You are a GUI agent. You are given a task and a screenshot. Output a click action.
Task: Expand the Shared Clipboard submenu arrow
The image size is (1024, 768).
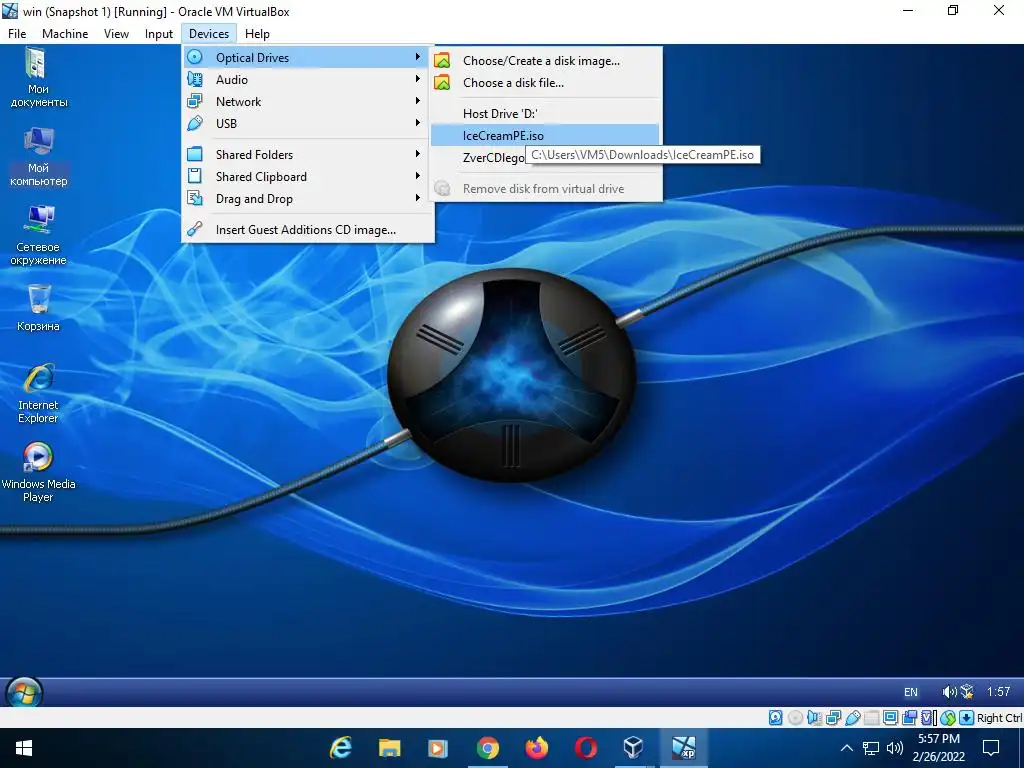pos(417,176)
